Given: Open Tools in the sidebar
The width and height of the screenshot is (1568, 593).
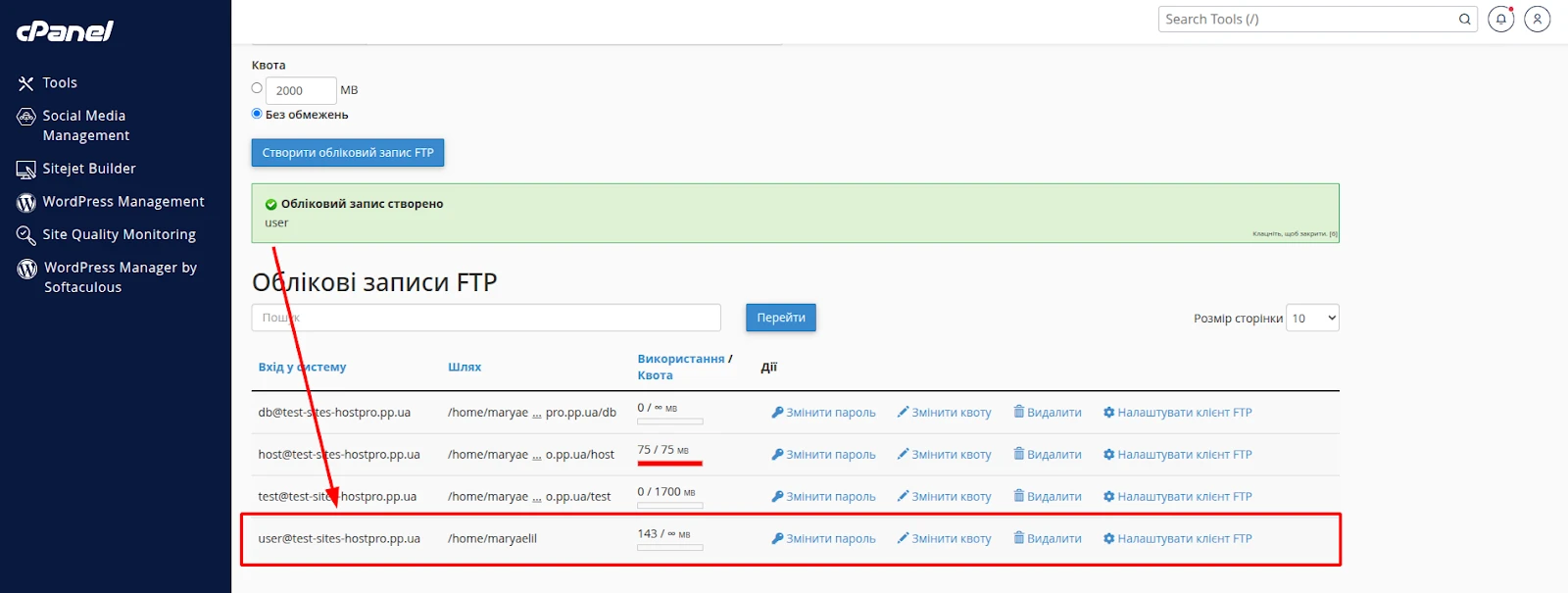Looking at the screenshot, I should click(x=59, y=83).
